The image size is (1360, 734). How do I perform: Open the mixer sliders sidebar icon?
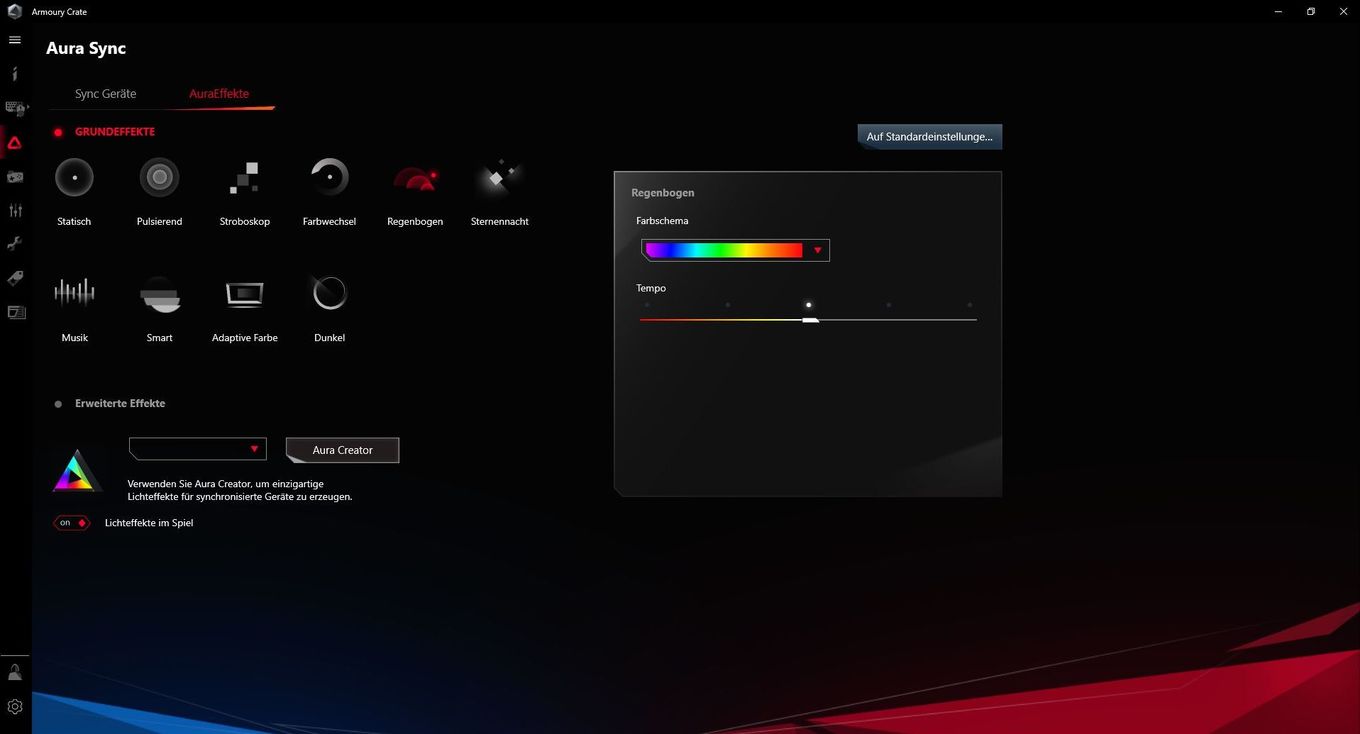[x=15, y=210]
